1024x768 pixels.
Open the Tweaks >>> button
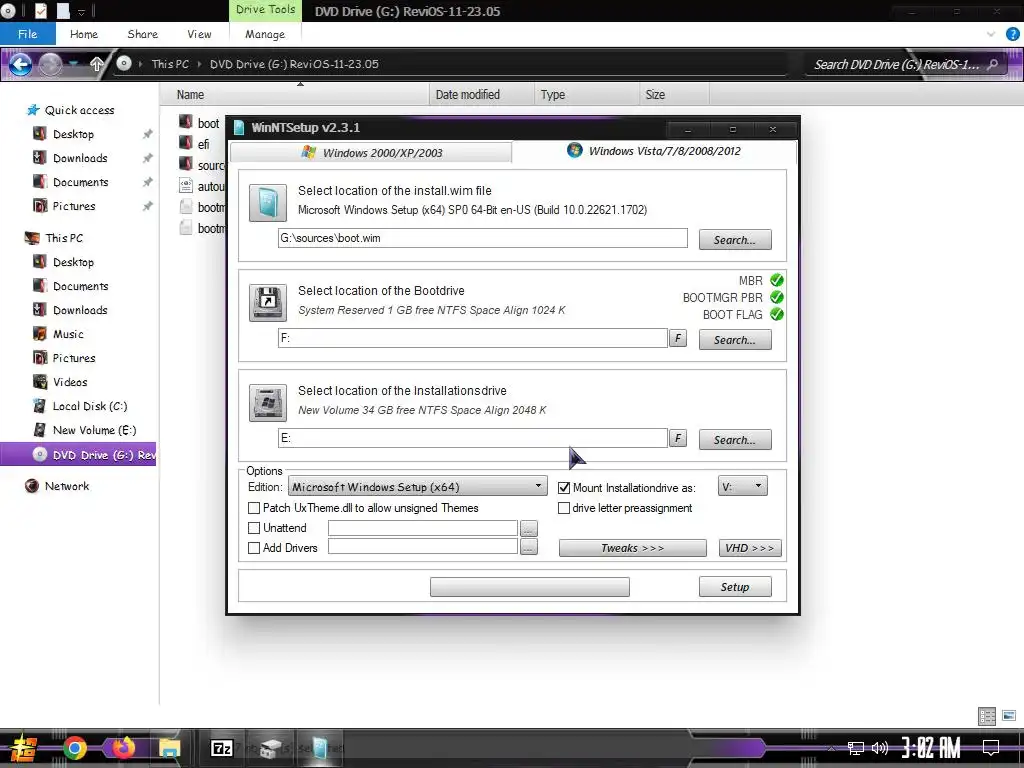point(632,548)
